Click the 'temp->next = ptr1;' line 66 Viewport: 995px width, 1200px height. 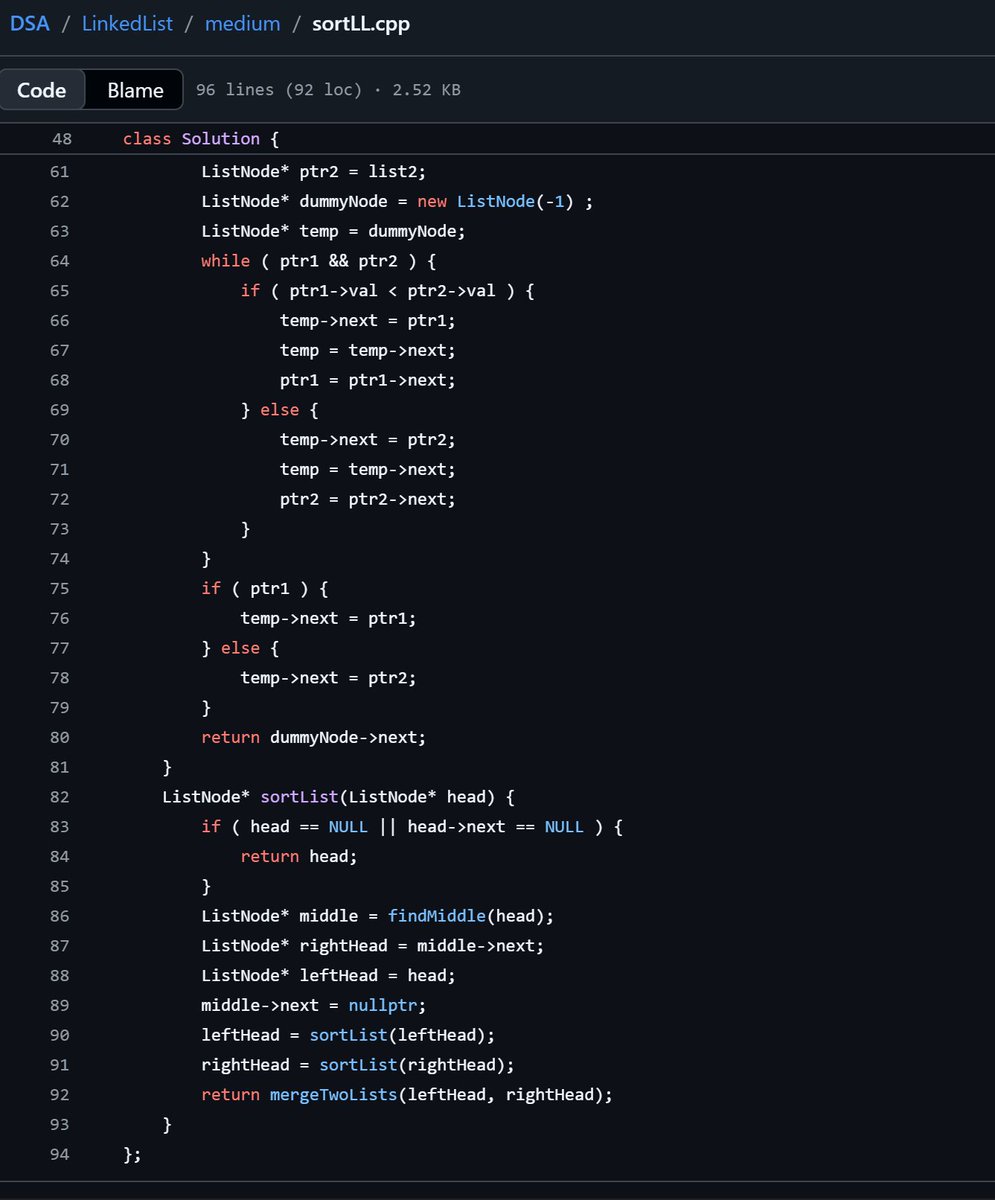click(x=368, y=321)
